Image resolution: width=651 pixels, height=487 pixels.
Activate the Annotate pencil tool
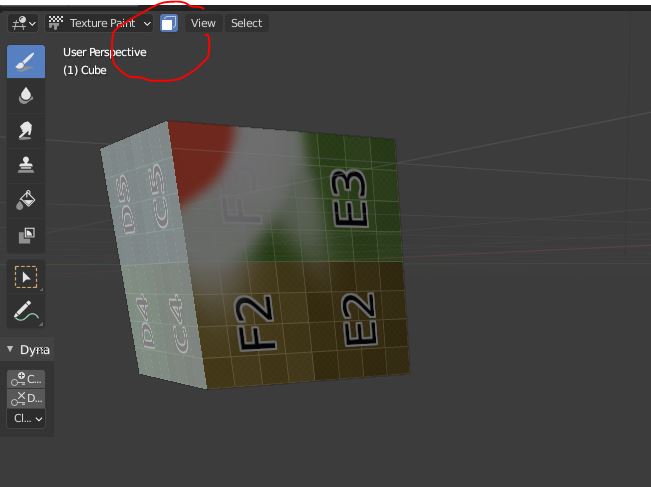pyautogui.click(x=26, y=312)
